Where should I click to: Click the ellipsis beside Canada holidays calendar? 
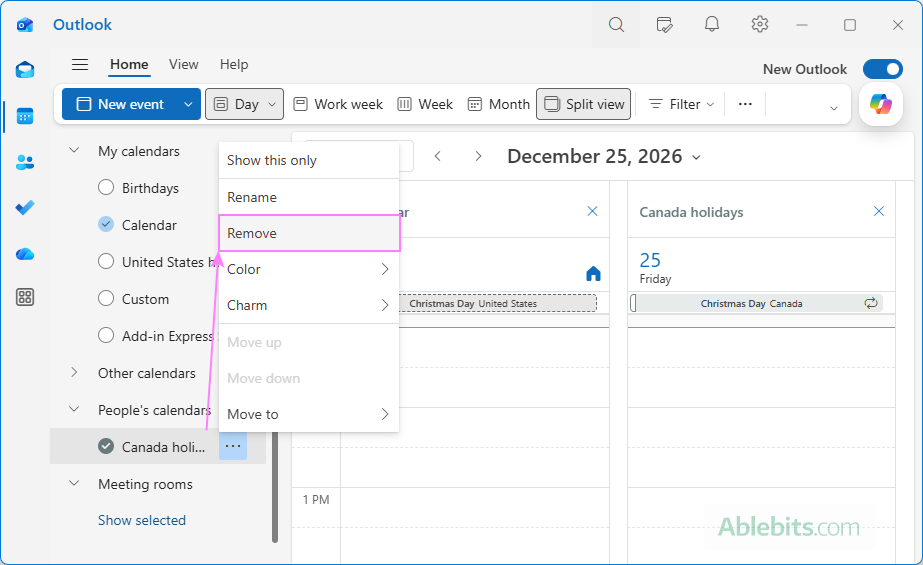pos(233,446)
